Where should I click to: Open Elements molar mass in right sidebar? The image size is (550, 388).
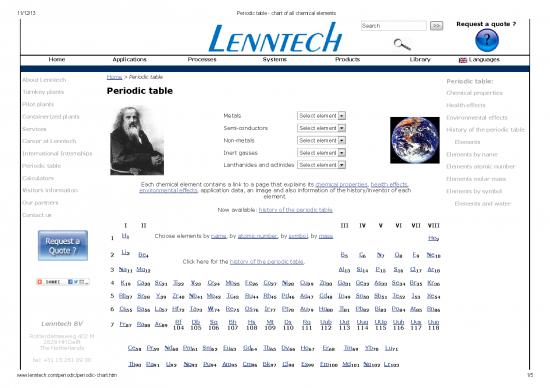pos(476,179)
